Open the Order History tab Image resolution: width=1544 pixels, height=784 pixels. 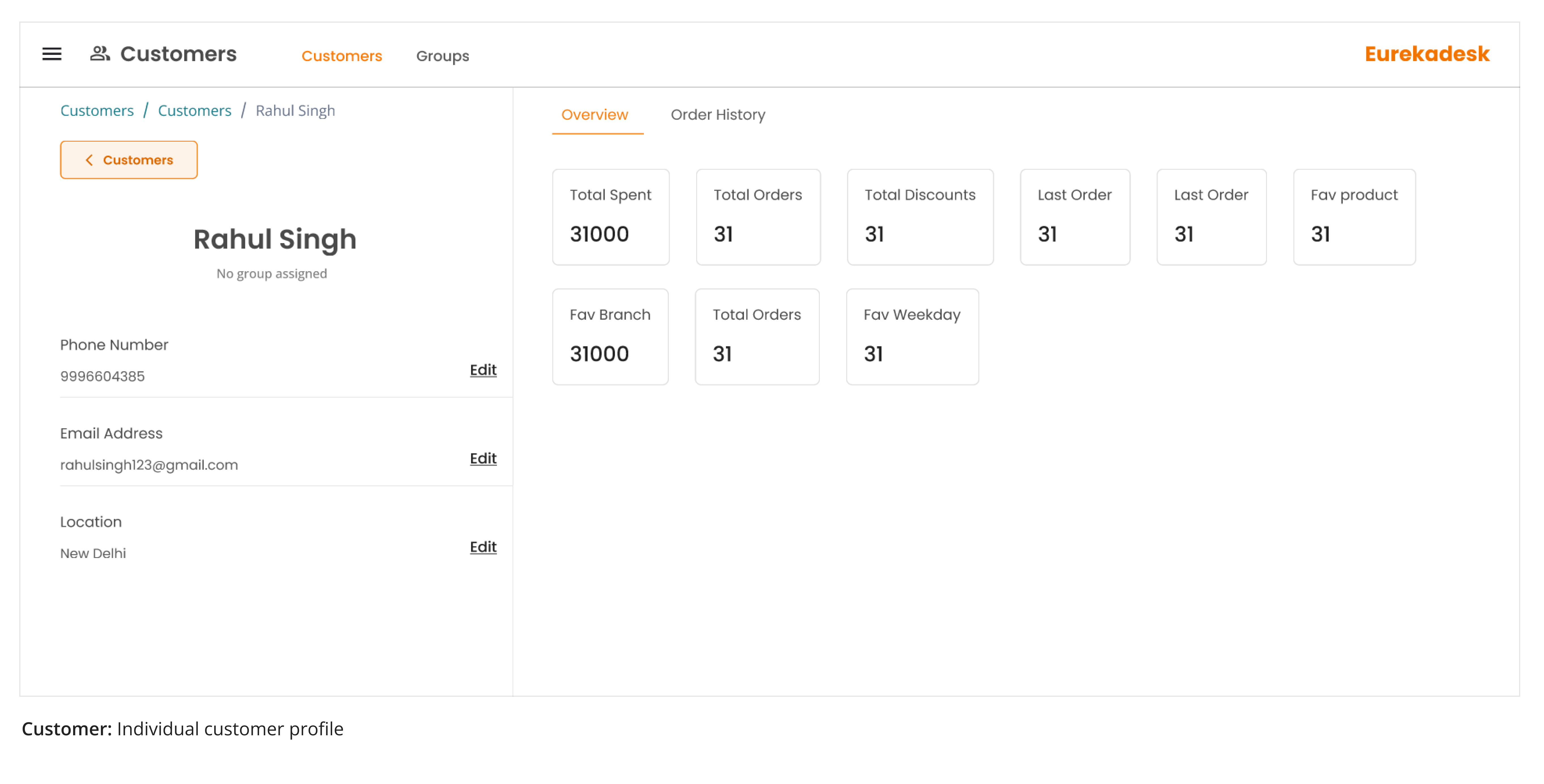(718, 114)
